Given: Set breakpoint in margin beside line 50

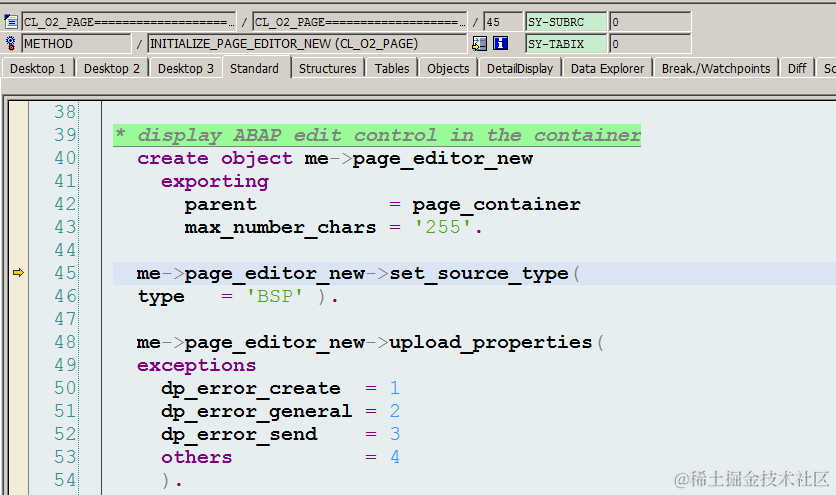Looking at the screenshot, I should [x=18, y=387].
